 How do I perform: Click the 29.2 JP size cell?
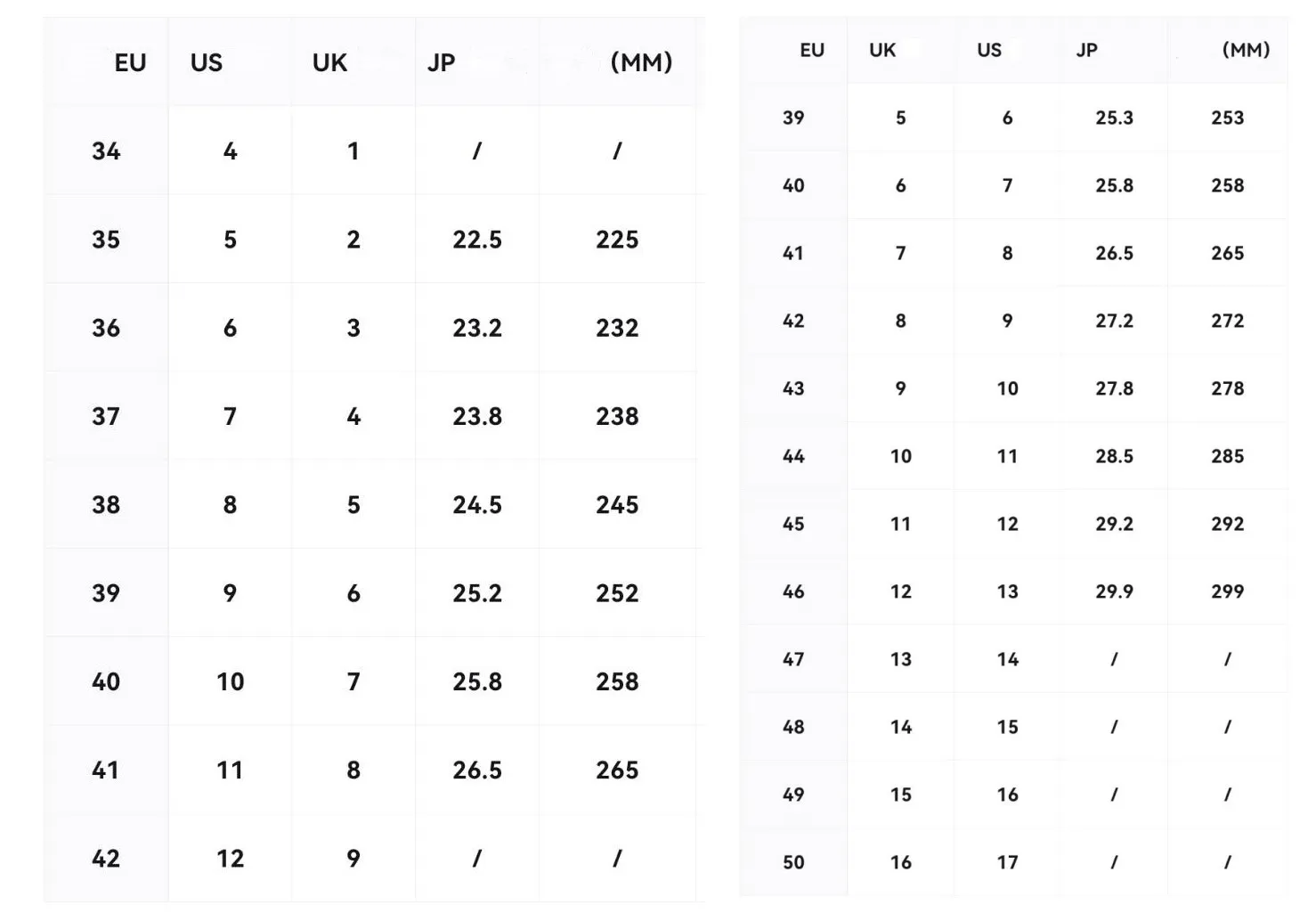click(1114, 524)
